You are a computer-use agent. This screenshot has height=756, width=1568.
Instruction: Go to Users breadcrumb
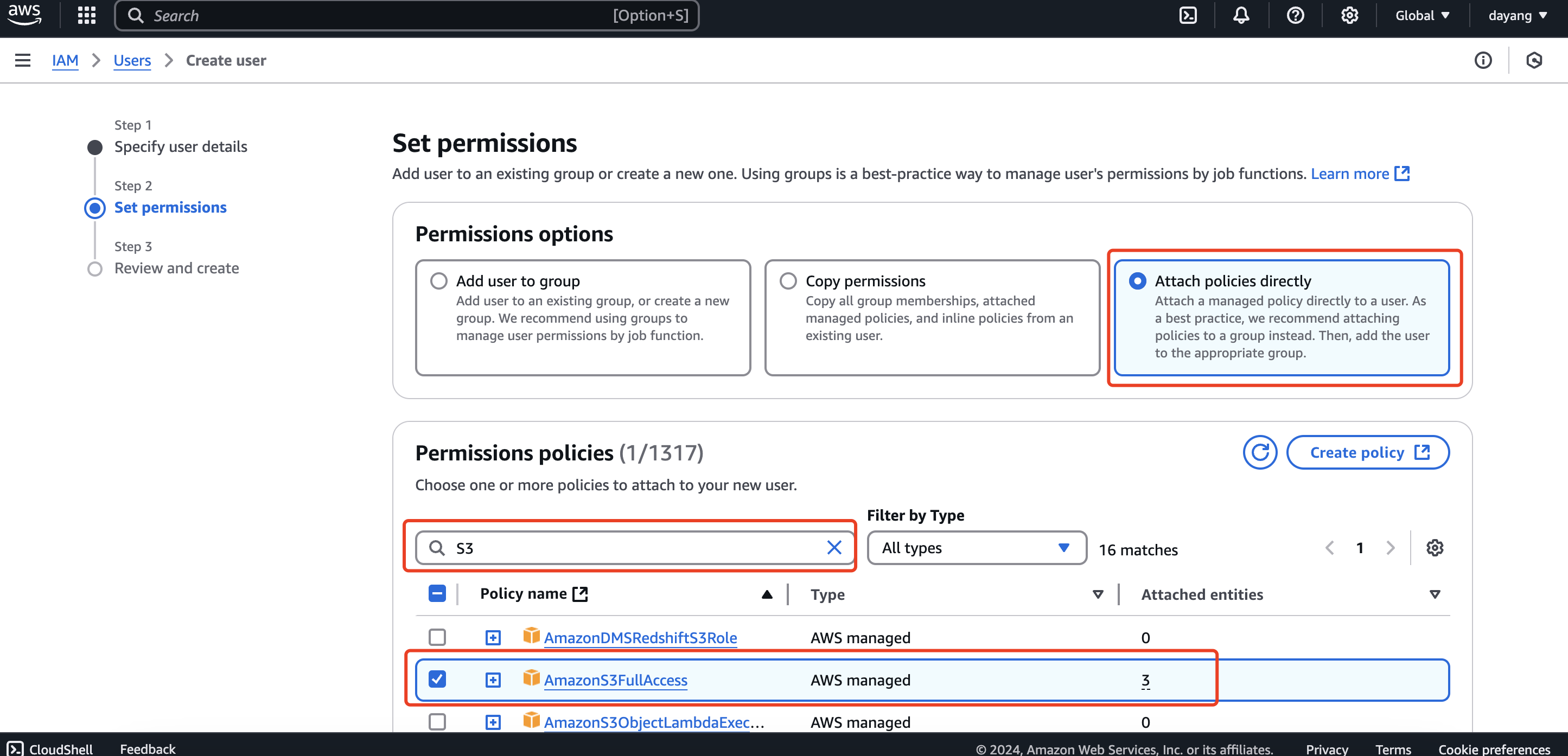[x=132, y=60]
